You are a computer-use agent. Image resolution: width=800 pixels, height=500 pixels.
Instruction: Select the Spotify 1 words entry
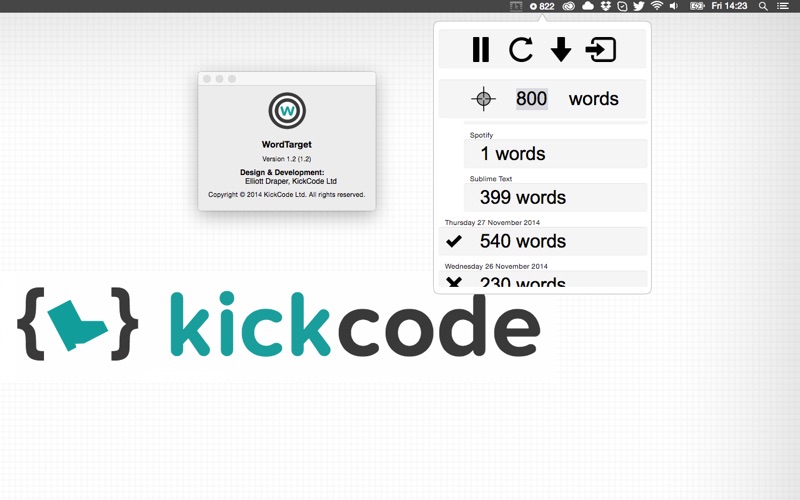pos(555,154)
